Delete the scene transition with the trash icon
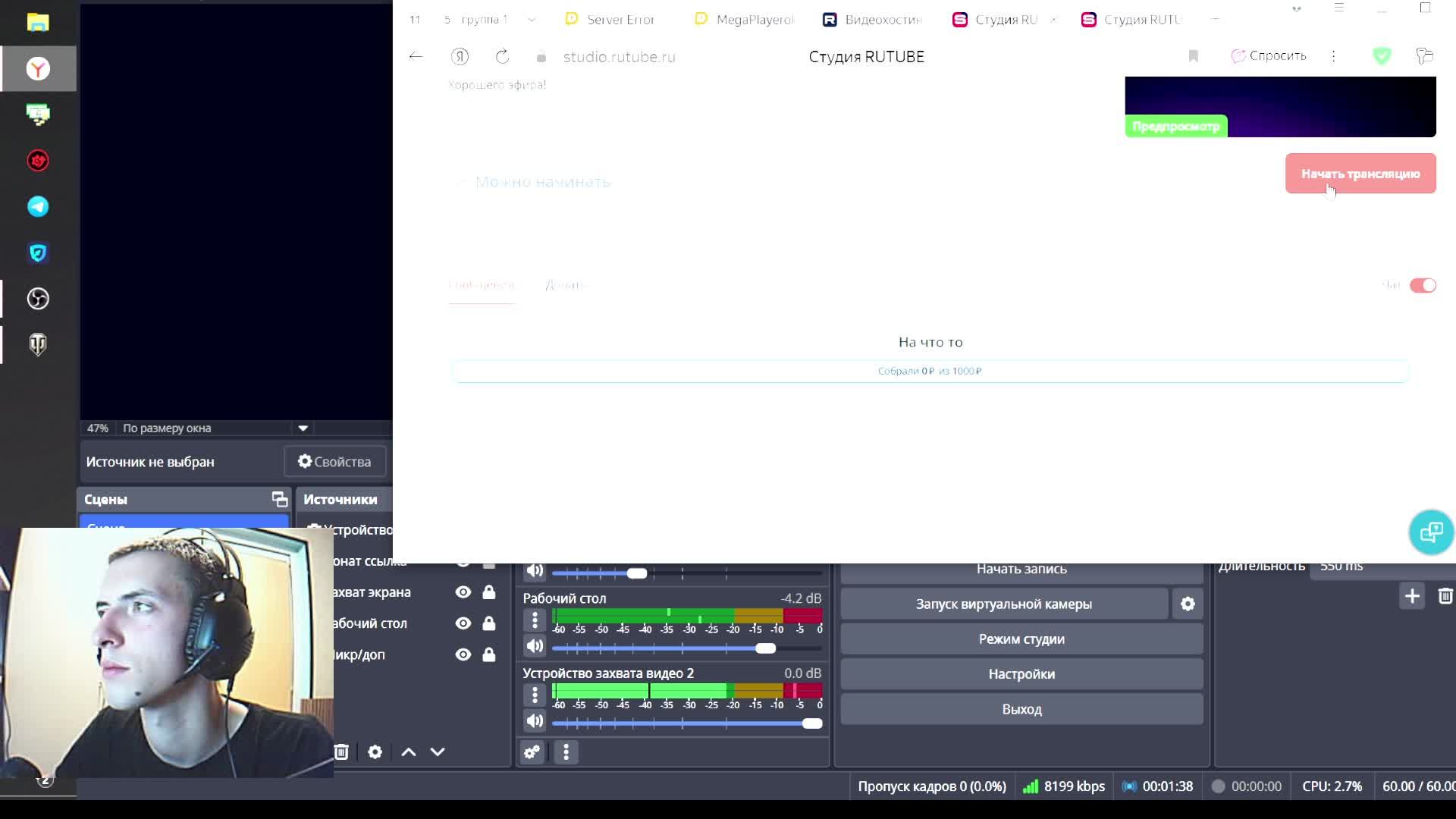The width and height of the screenshot is (1456, 819). click(1445, 596)
